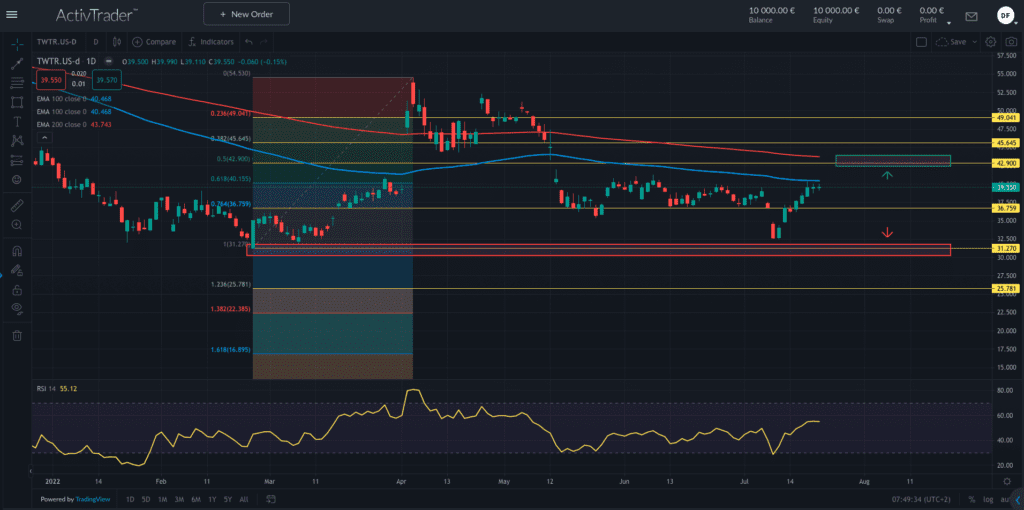Activate the zoom in tool
This screenshot has width=1024, height=510.
point(16,226)
